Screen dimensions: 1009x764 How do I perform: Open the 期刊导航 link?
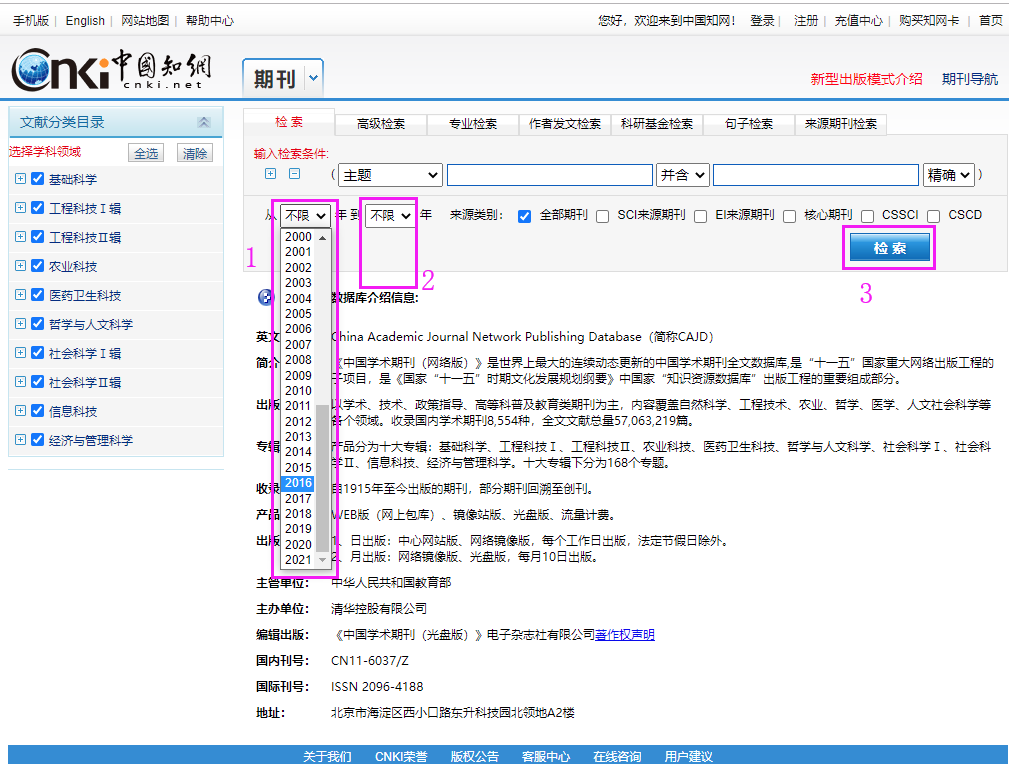pyautogui.click(x=970, y=79)
